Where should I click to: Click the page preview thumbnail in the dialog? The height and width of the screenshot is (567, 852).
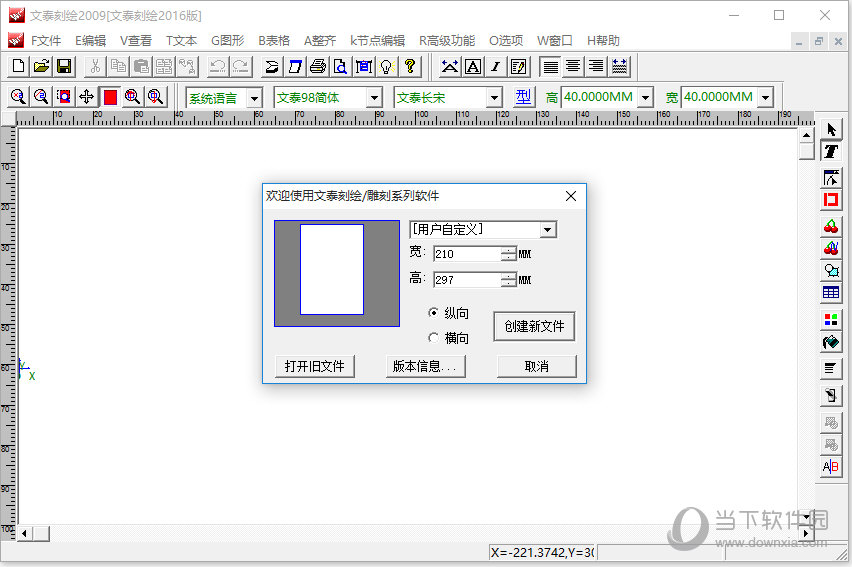point(337,273)
